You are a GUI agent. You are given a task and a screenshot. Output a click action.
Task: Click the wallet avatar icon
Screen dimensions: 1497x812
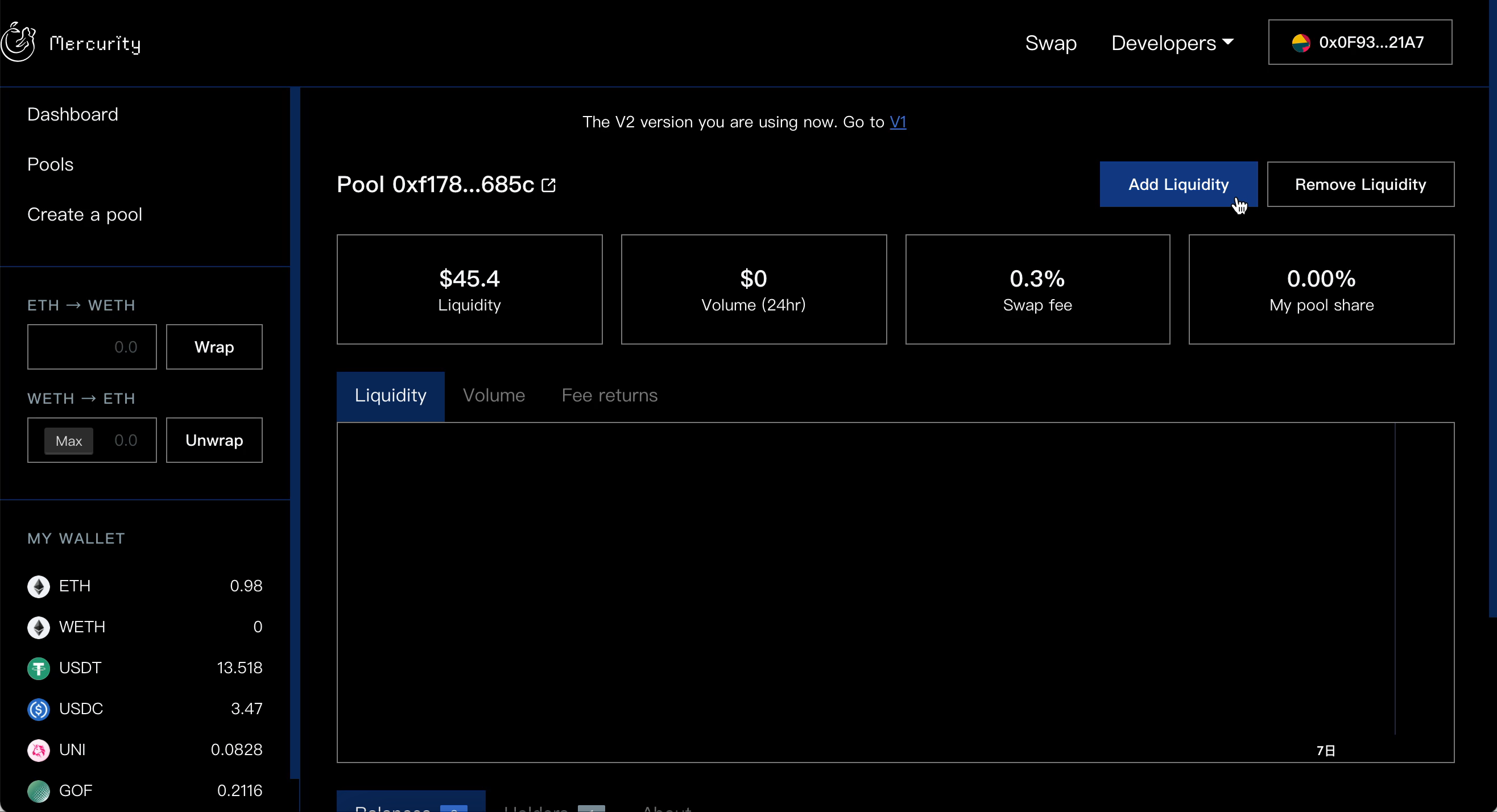click(1301, 43)
